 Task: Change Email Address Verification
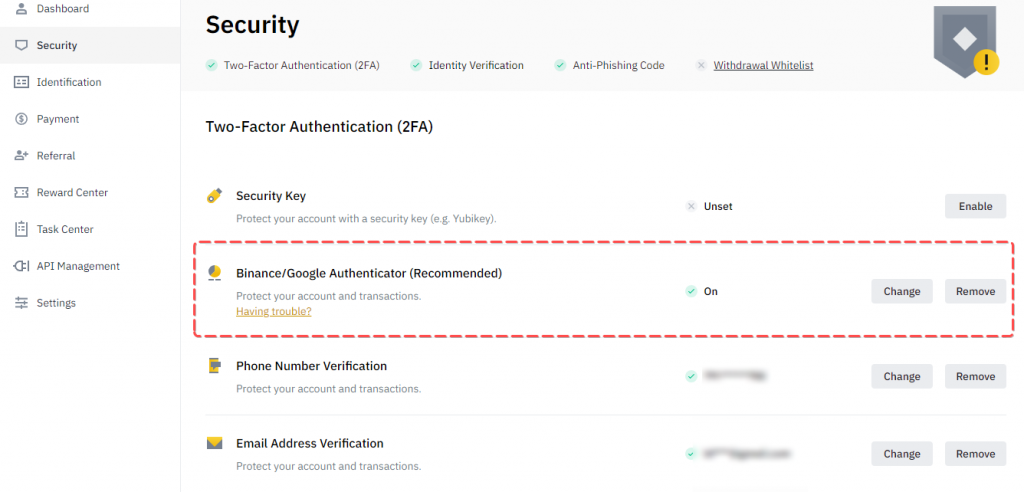[x=902, y=453]
